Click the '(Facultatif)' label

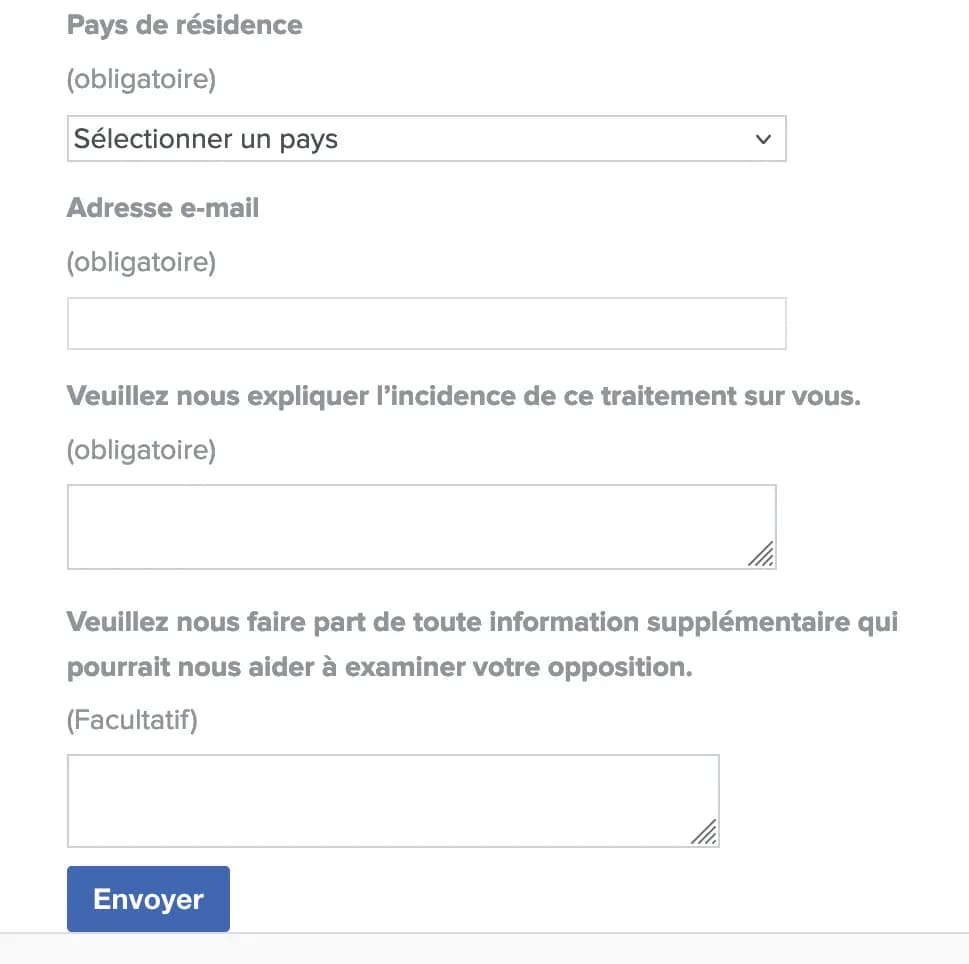coord(131,720)
